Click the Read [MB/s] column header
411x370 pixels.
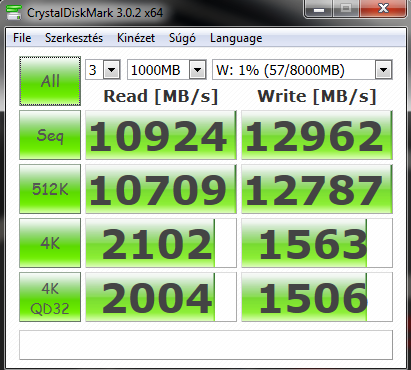coord(161,96)
